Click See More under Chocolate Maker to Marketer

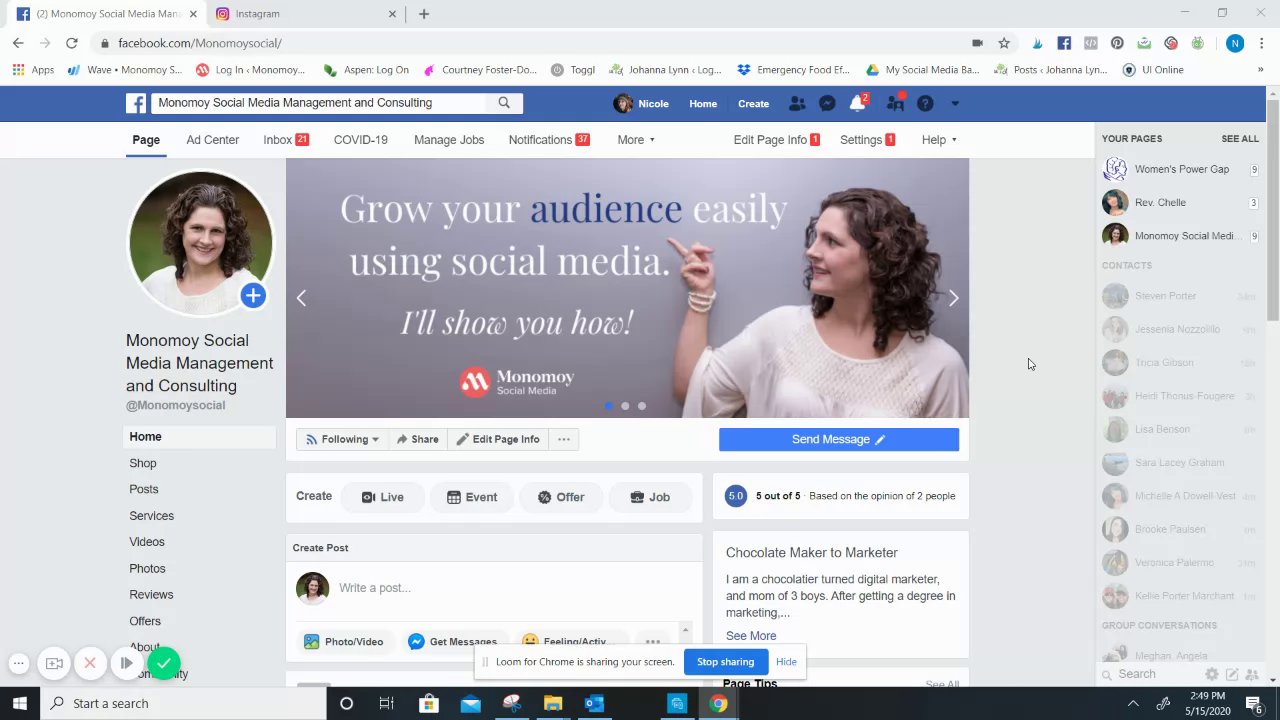[x=751, y=636]
